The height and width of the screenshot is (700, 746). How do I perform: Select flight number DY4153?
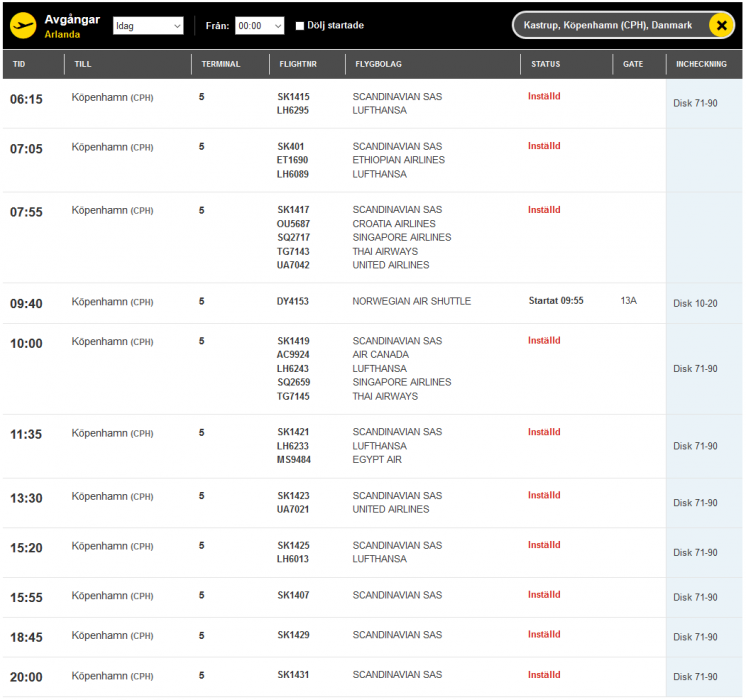293,301
